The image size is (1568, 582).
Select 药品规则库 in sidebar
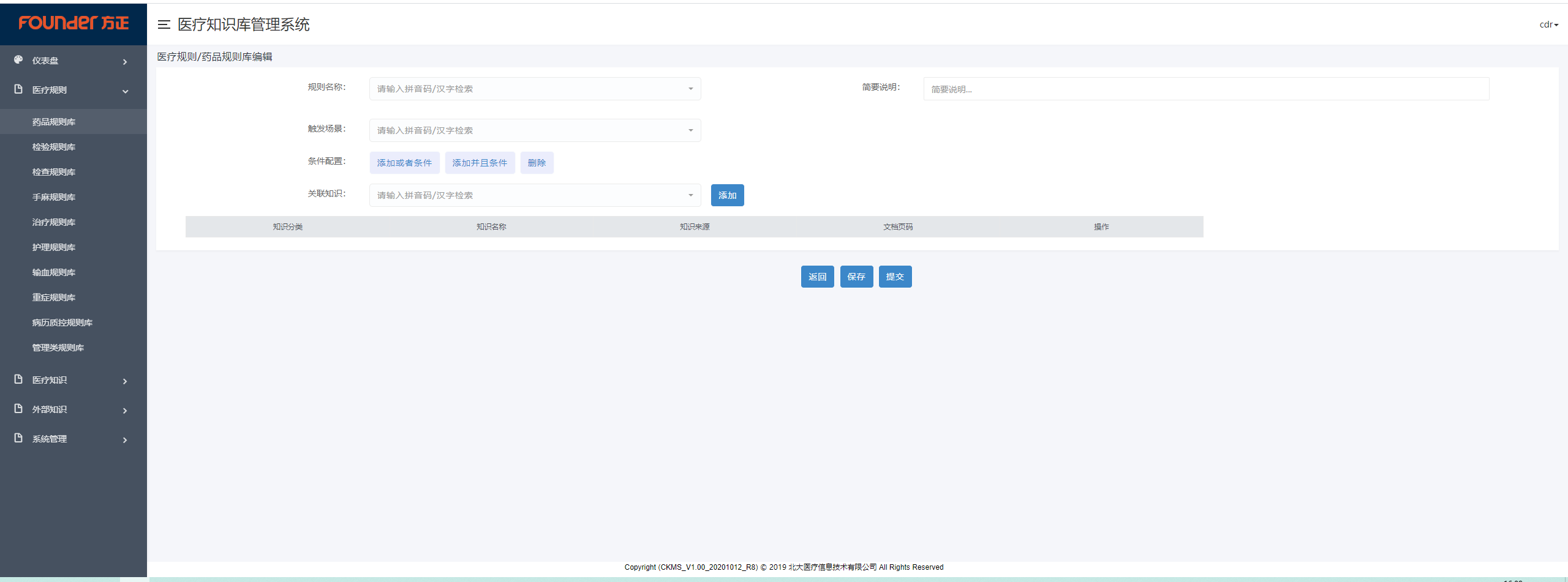click(x=73, y=122)
